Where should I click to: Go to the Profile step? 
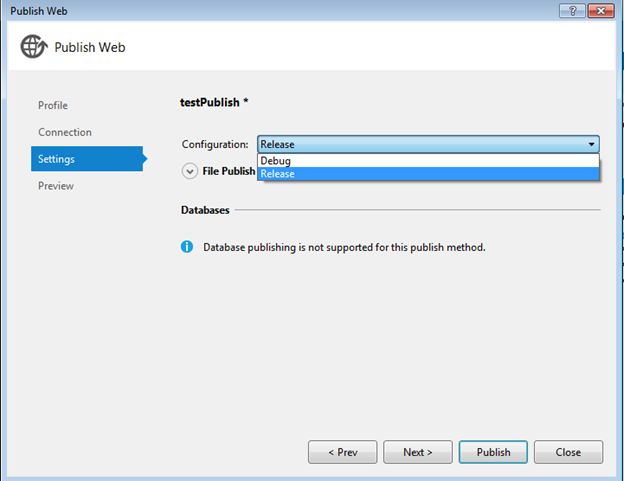tap(53, 105)
